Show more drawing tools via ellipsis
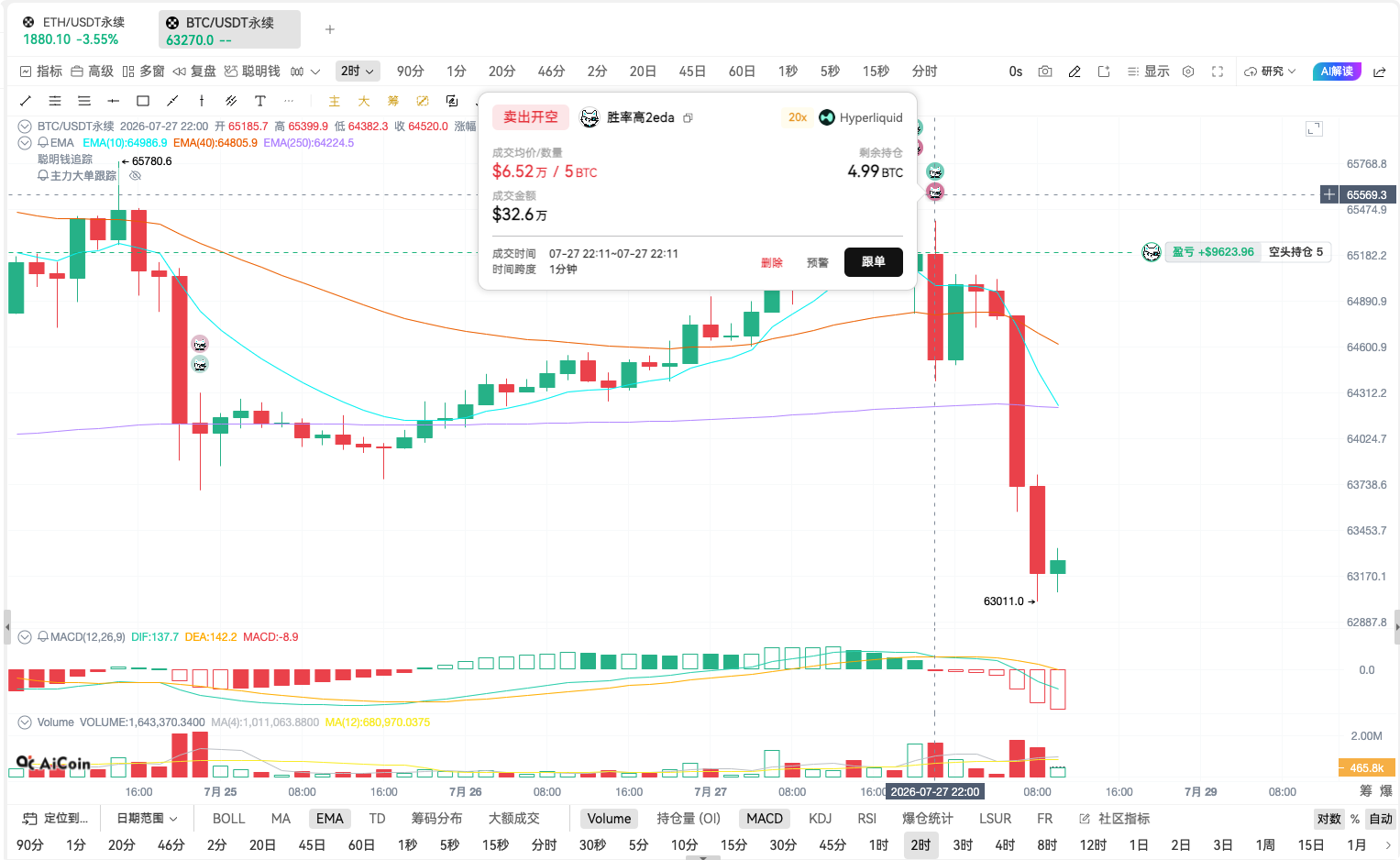 290,101
